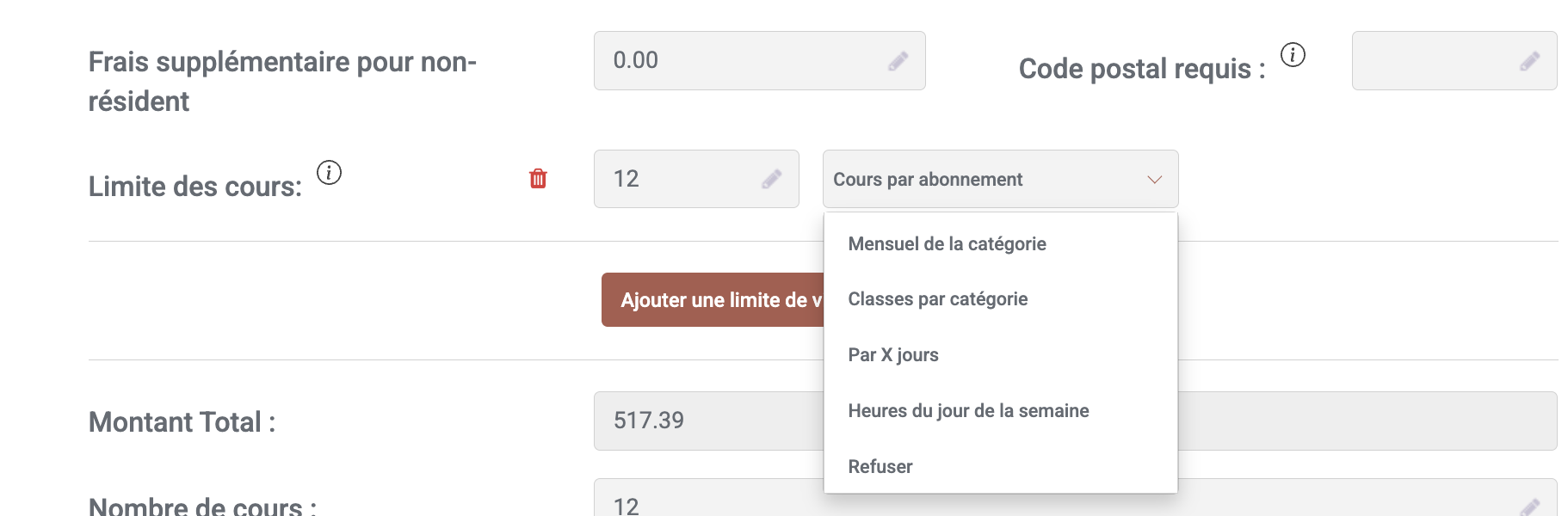Select Mensuel de la catégorie option
Image resolution: width=1568 pixels, height=516 pixels.
(x=947, y=244)
